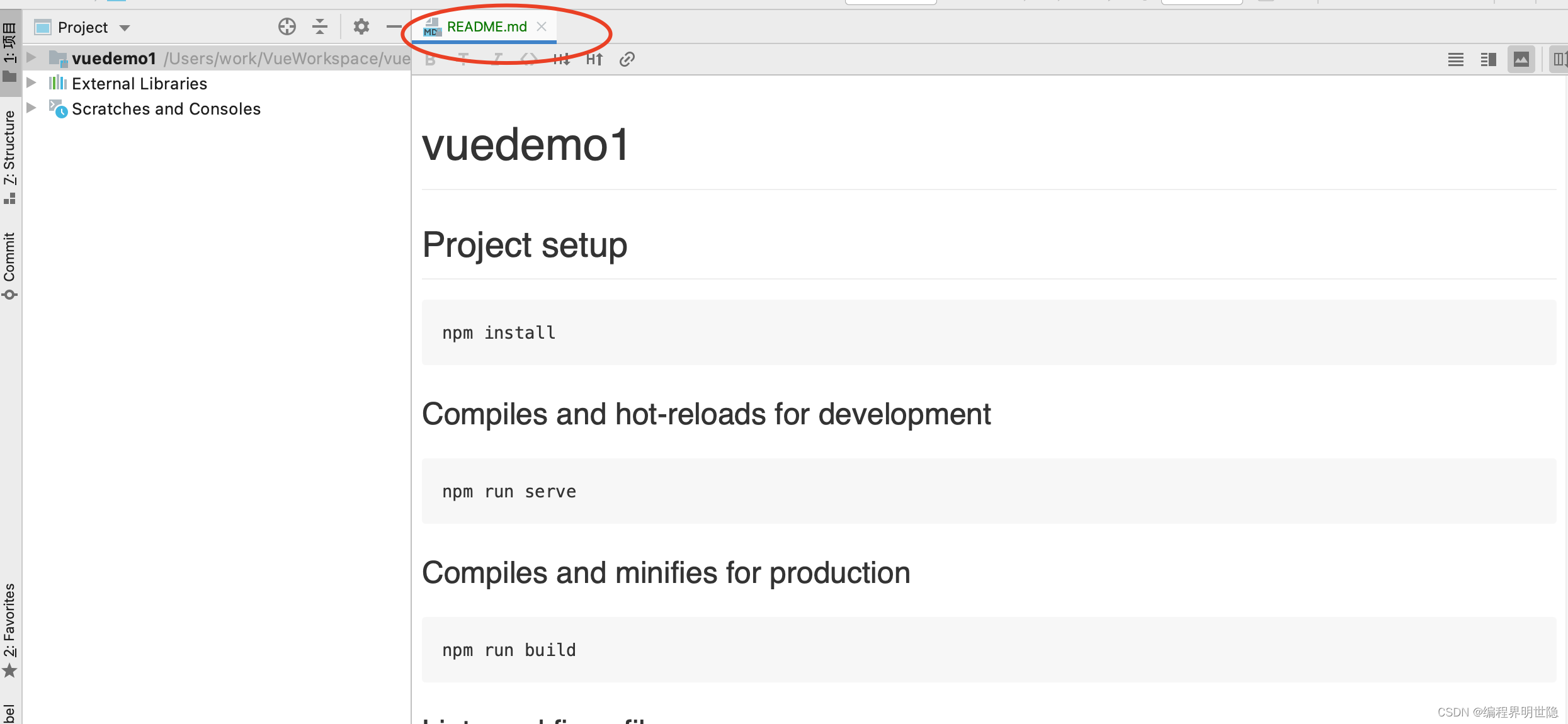Switch to editor and preview split view
Screen dimensions: 1568x724
tap(1488, 60)
